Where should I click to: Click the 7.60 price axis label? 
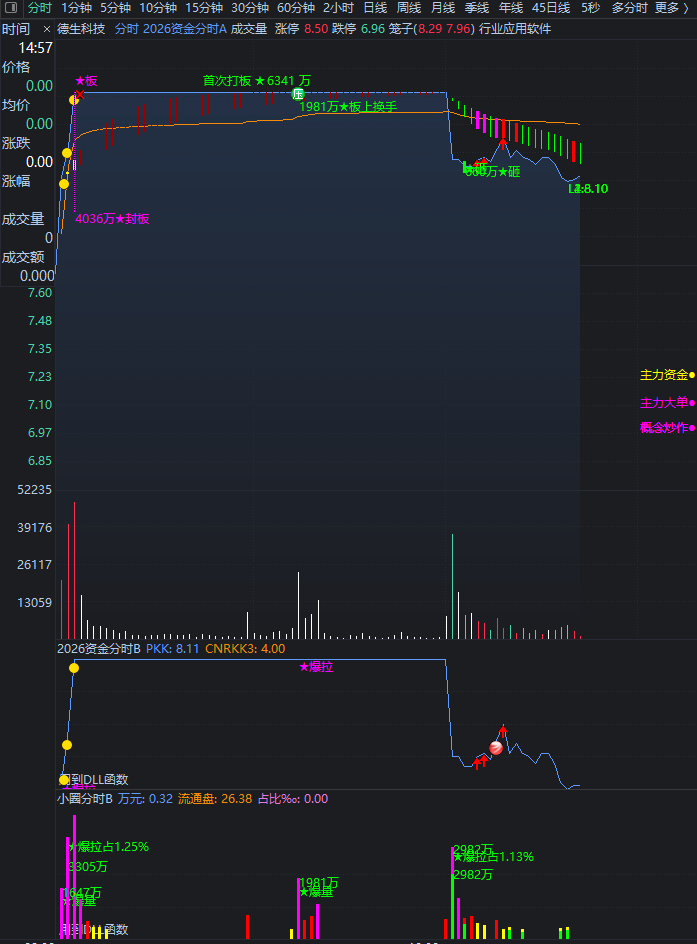pos(40,293)
